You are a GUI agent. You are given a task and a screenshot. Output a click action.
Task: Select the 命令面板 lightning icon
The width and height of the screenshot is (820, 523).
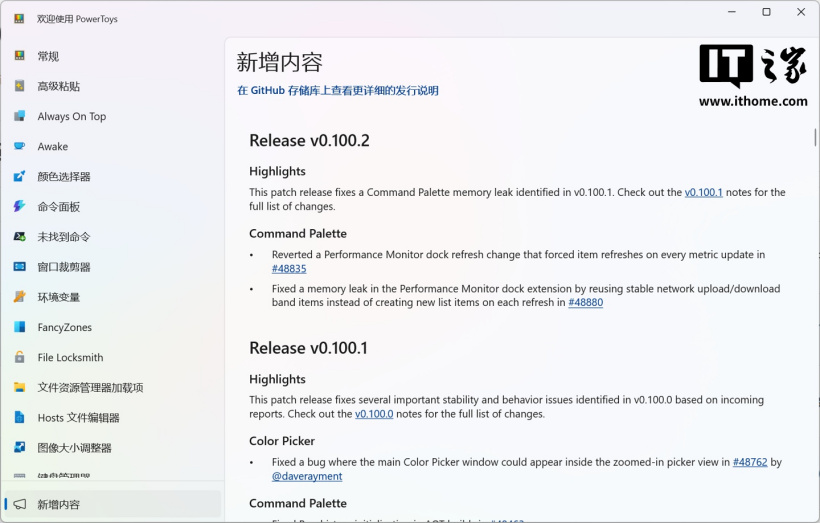[x=19, y=207]
